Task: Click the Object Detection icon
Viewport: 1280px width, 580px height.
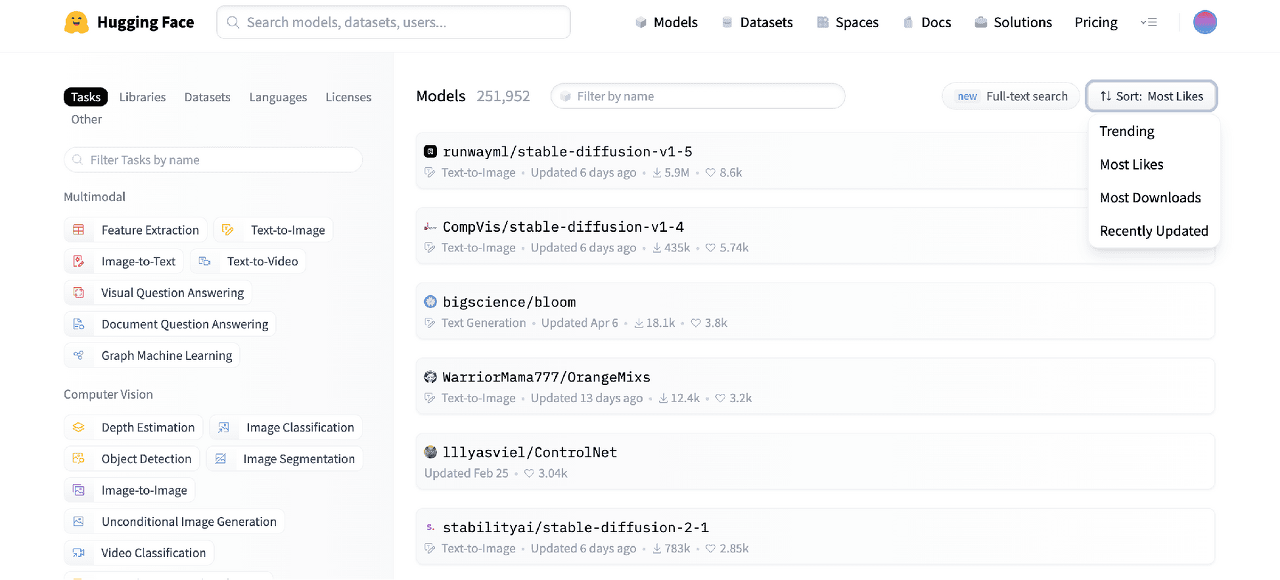Action: (78, 459)
